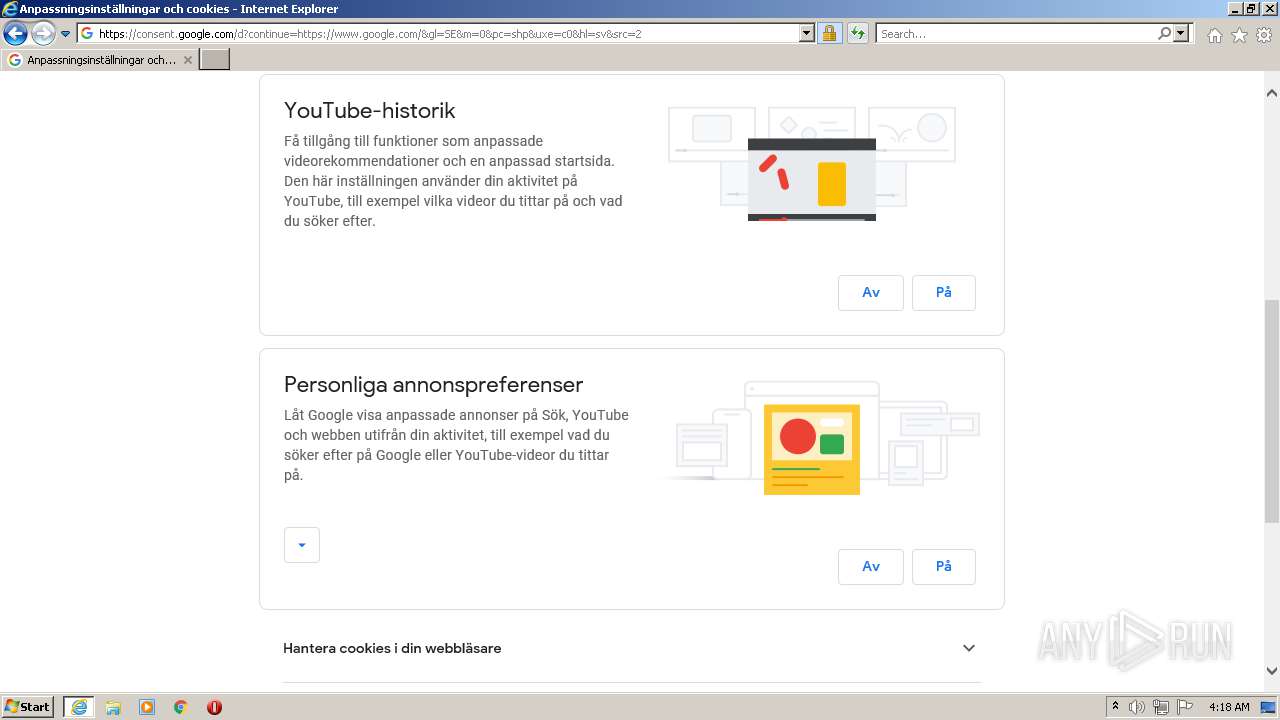
Task: Click the Show desktop tray icon
Action: (x=1268, y=707)
